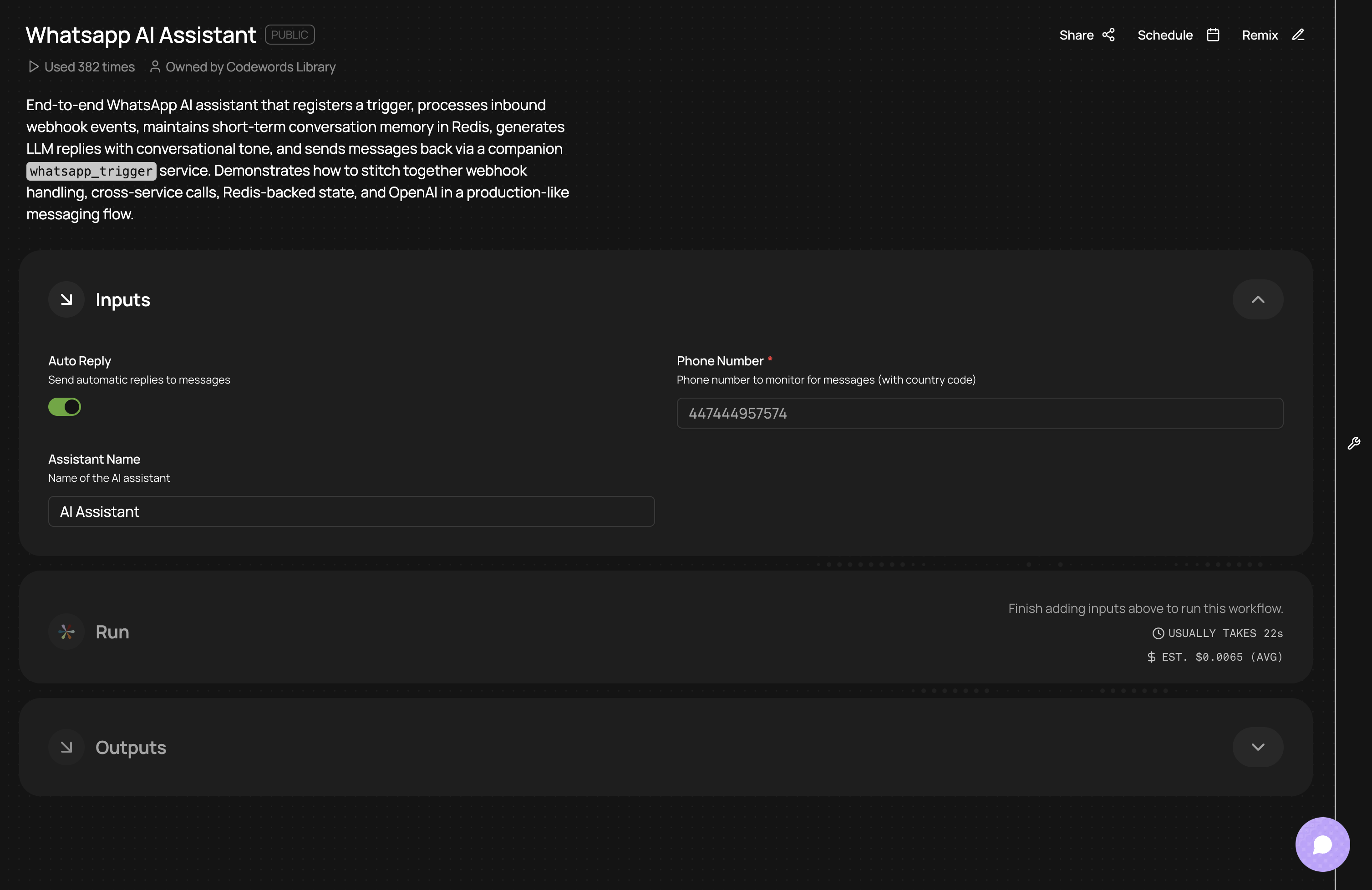Viewport: 1372px width, 890px height.
Task: Click the dollar icon by cost estimate
Action: (1151, 657)
